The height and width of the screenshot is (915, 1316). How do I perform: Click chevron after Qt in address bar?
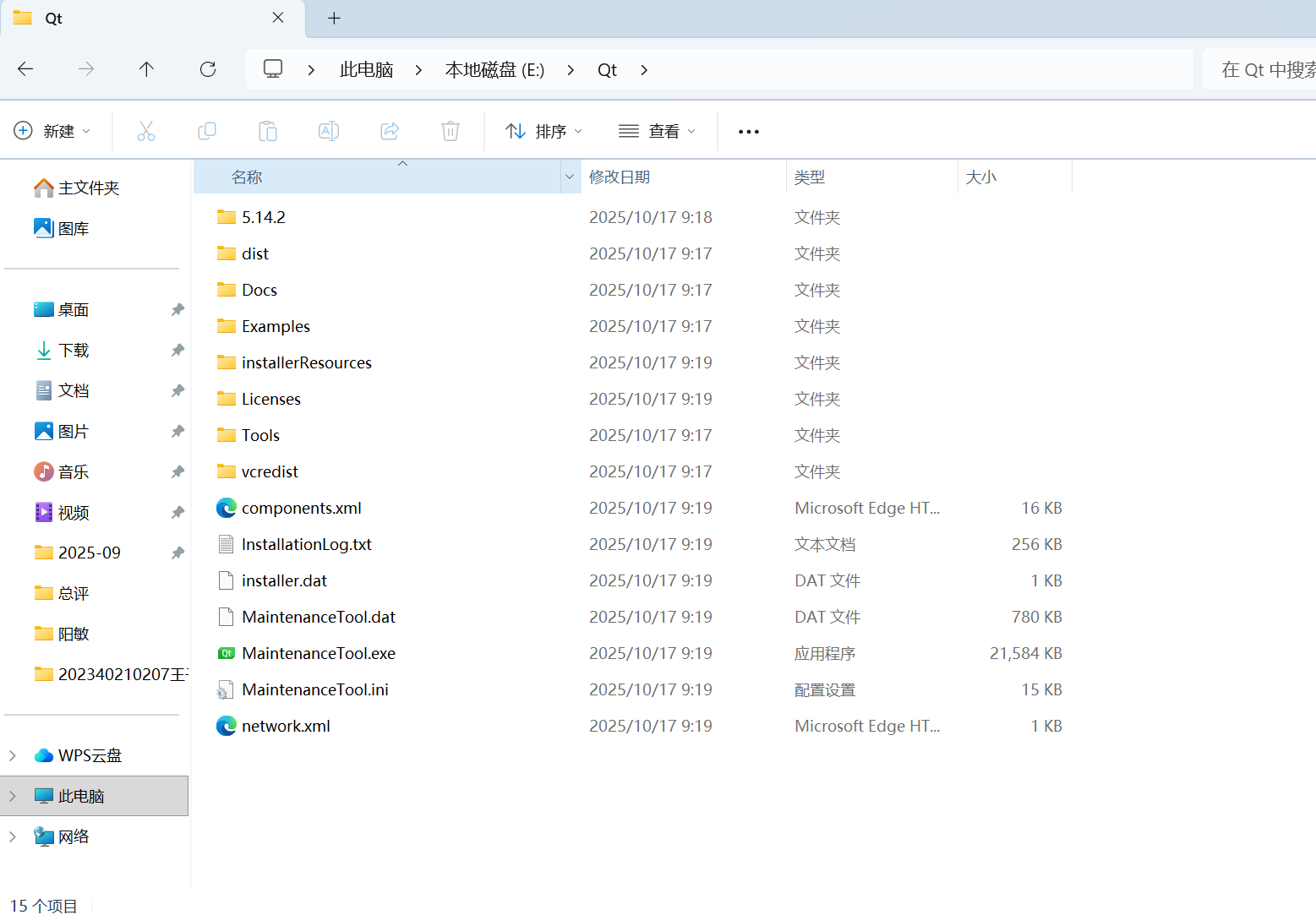tap(644, 70)
